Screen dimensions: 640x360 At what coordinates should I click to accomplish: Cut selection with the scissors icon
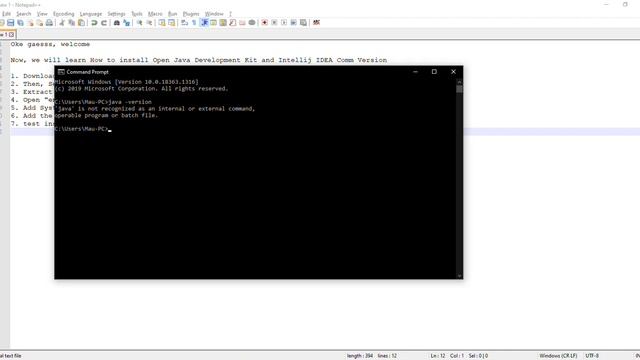pyautogui.click(x=62, y=23)
